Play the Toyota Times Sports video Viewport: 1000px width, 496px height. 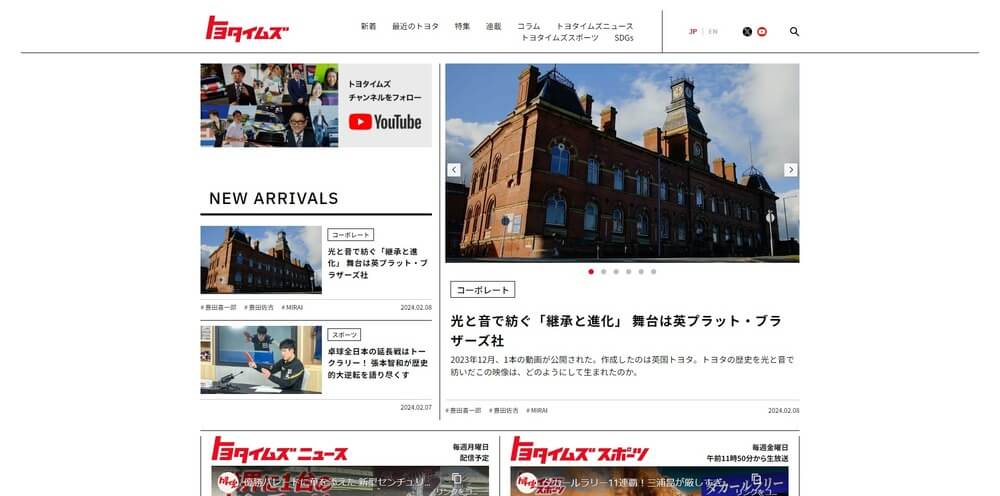(x=649, y=481)
